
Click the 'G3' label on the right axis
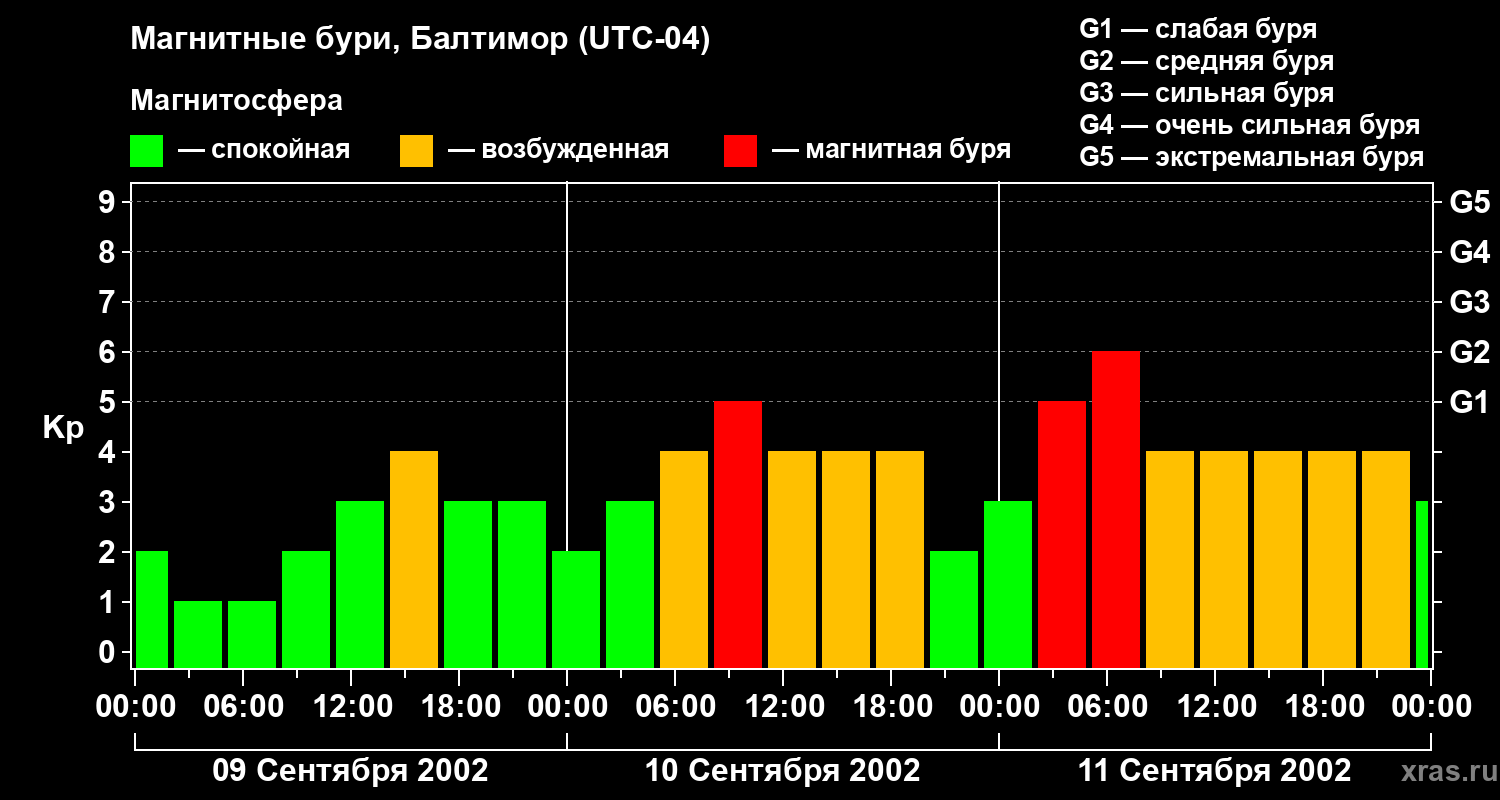pyautogui.click(x=1469, y=302)
